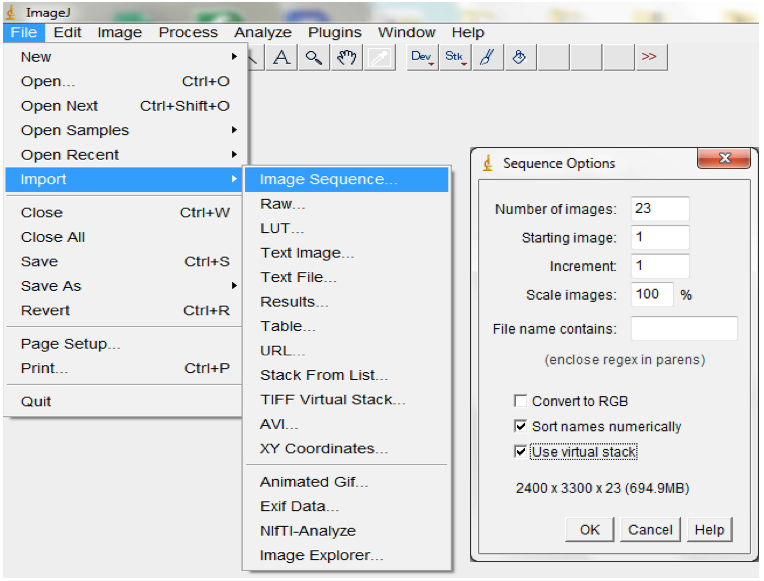Open the Dev developer menu tool
The image size is (764, 581).
(x=422, y=58)
